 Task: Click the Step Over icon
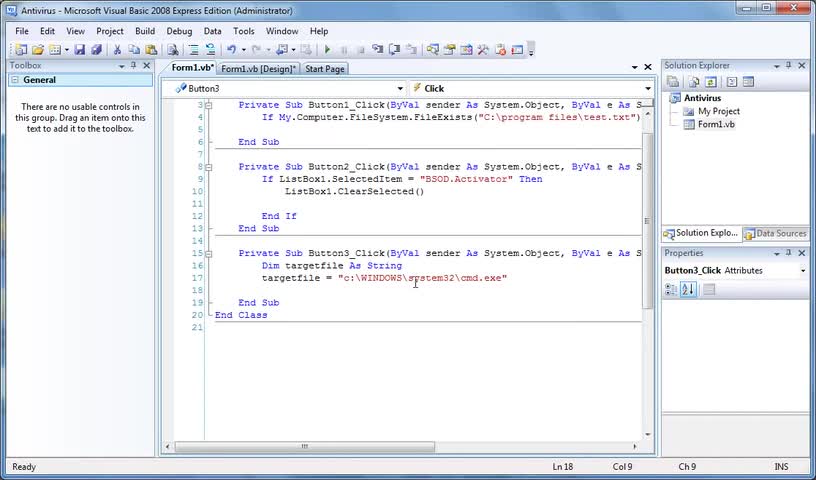pos(394,49)
